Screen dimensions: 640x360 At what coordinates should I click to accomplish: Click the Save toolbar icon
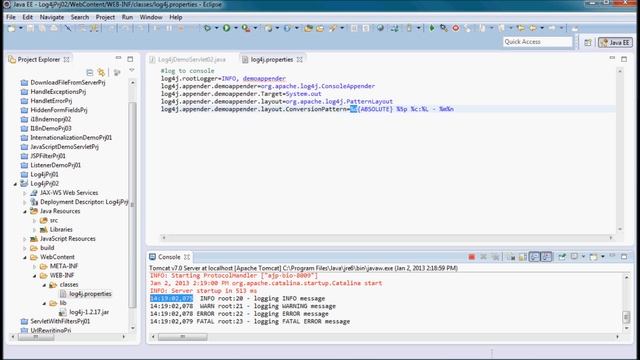[x=31, y=28]
